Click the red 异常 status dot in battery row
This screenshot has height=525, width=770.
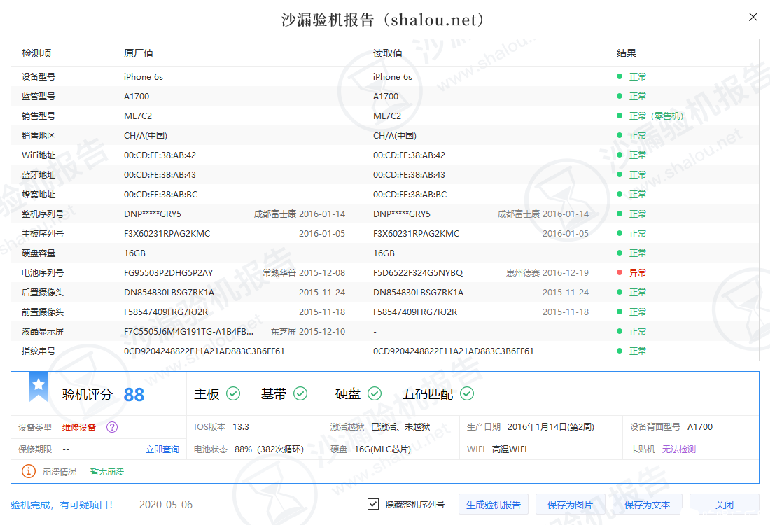[619, 273]
